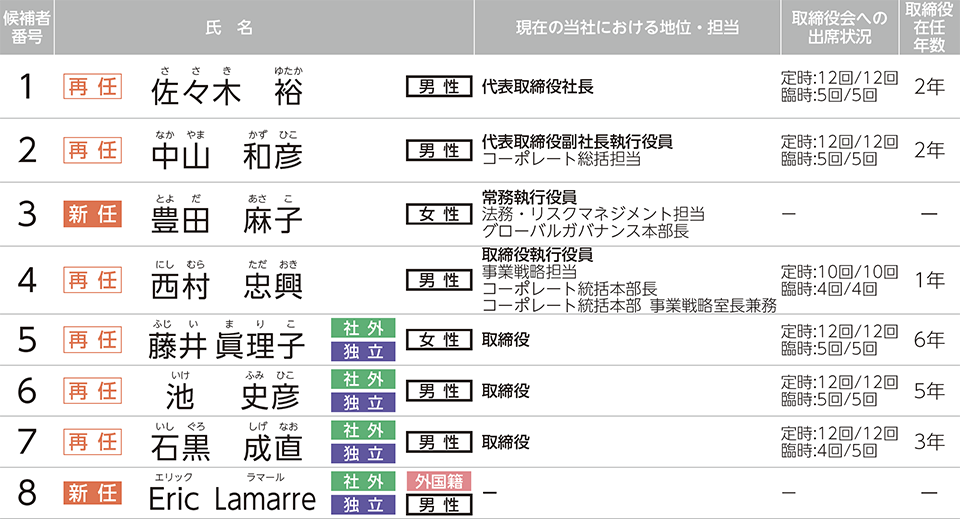Viewport: 960px width, 519px height.
Task: Click the 6年 tenure value for 藤井
Action: point(929,340)
